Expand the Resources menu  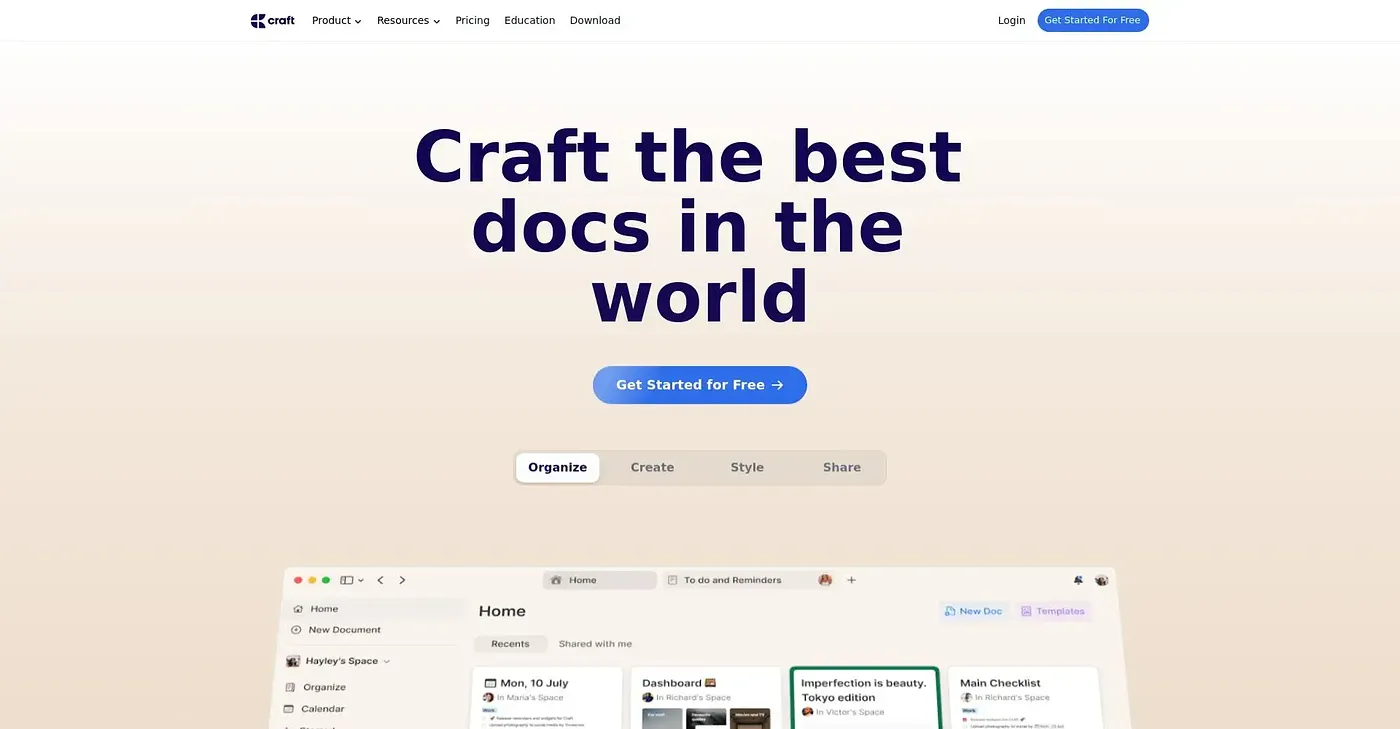408,20
